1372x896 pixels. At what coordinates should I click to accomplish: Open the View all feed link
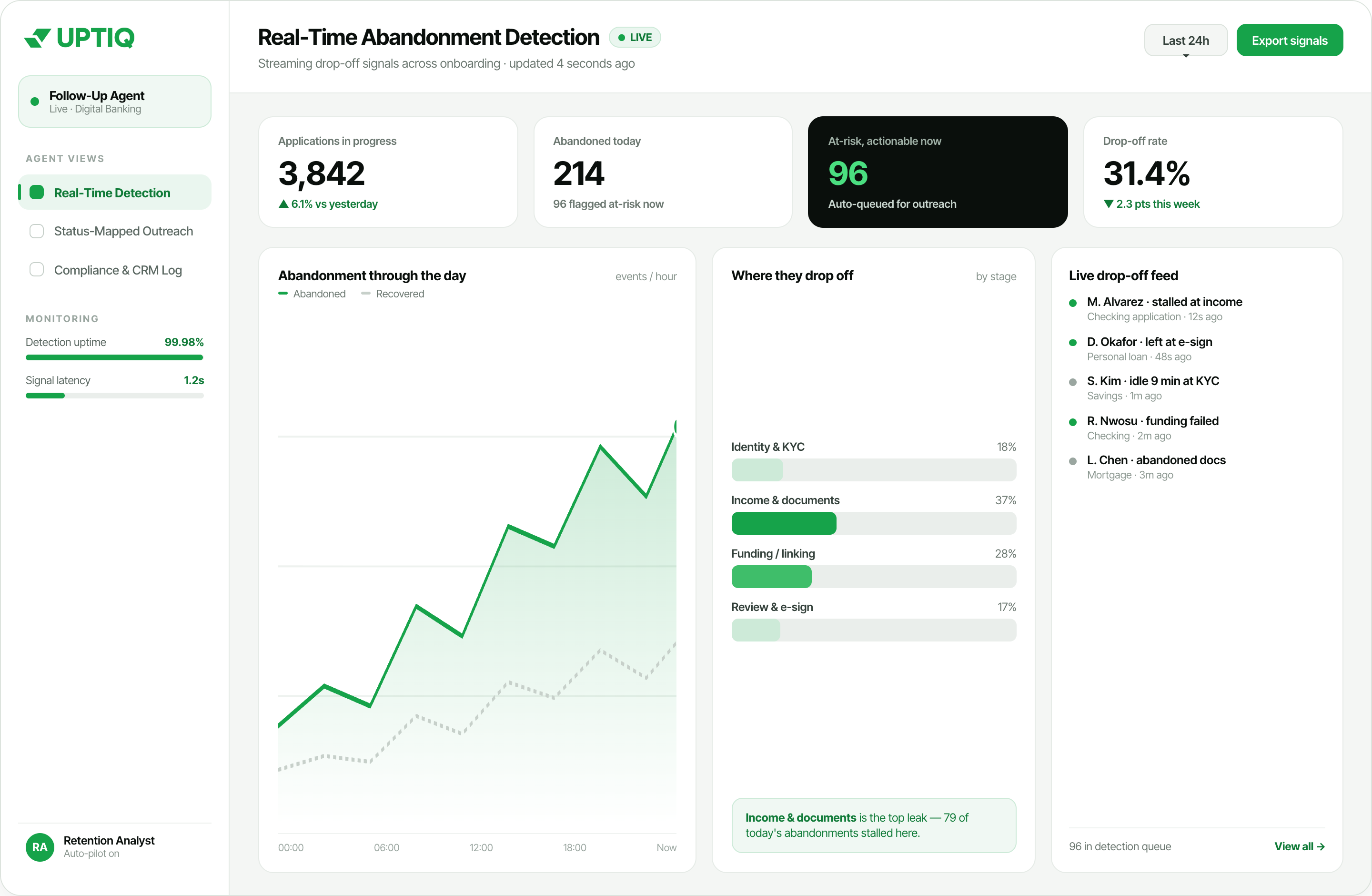click(x=1300, y=846)
